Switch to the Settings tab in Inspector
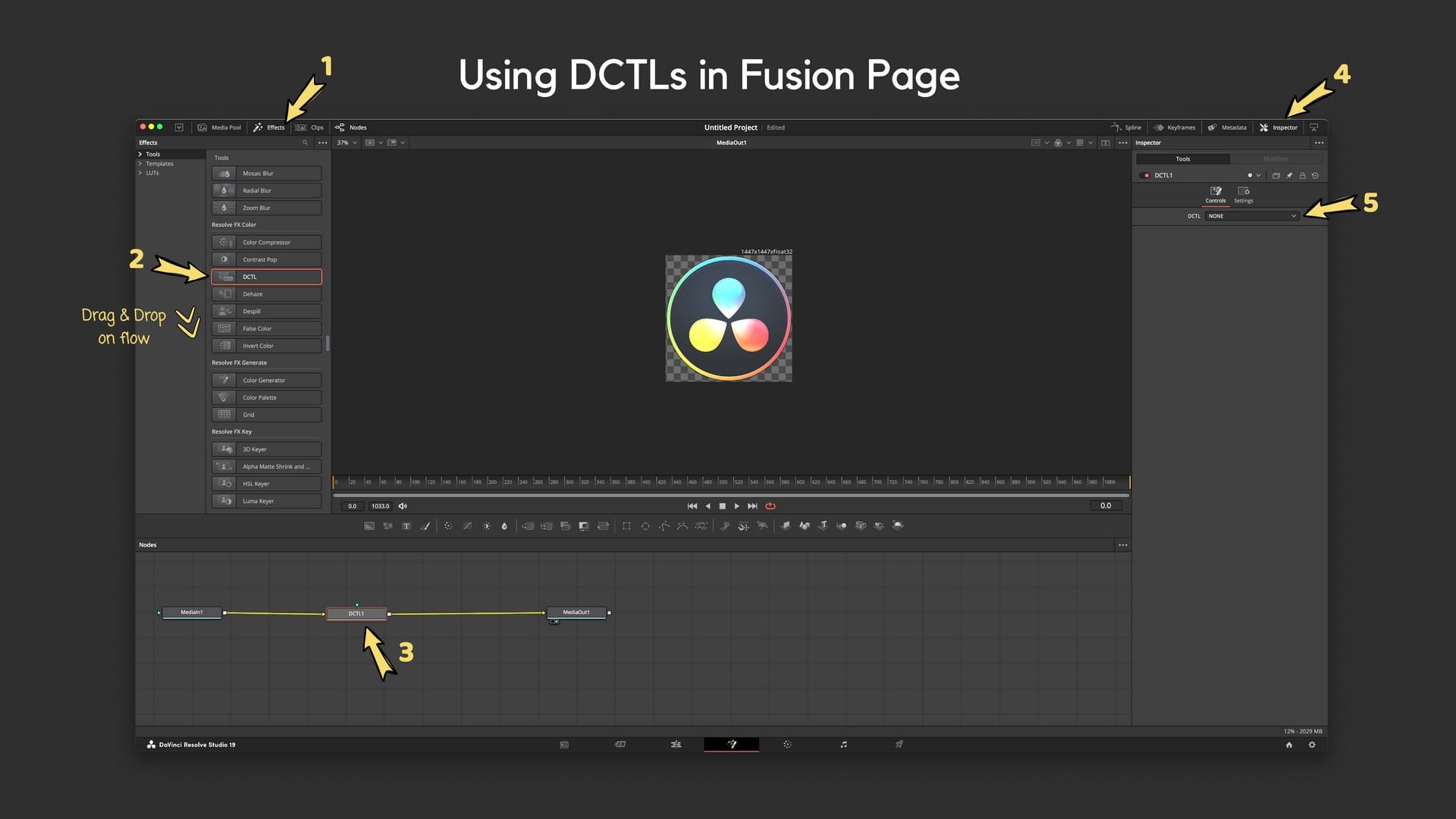 (1243, 194)
